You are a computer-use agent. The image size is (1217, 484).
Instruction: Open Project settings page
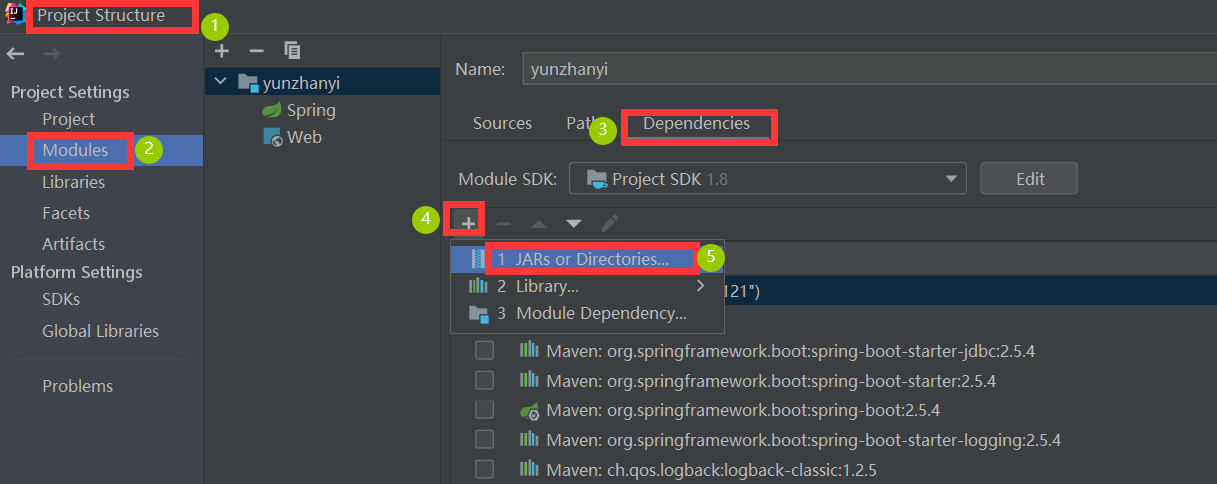68,119
